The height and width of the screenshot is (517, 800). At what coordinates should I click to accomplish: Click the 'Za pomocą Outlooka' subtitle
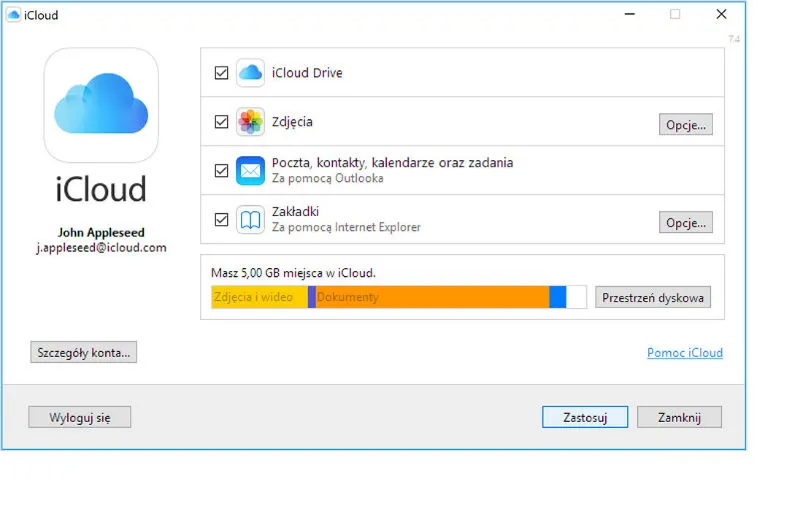pos(327,178)
